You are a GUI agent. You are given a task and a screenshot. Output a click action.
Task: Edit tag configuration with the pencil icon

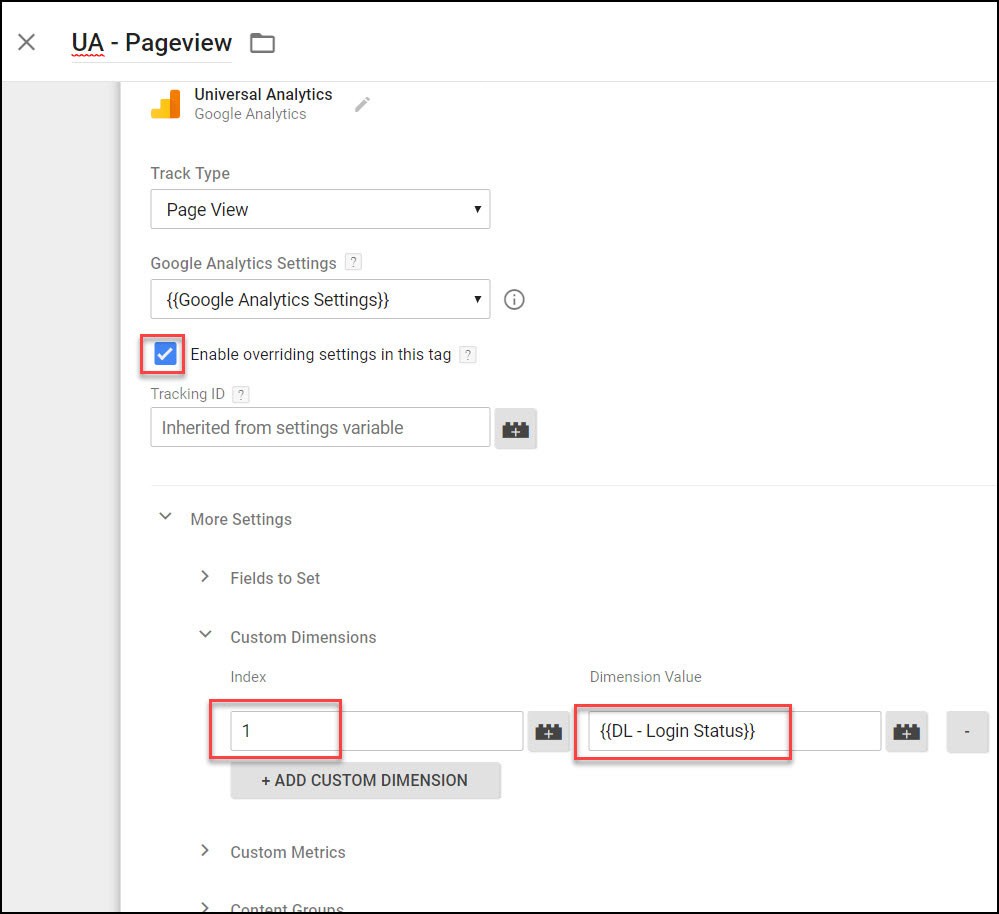363,104
